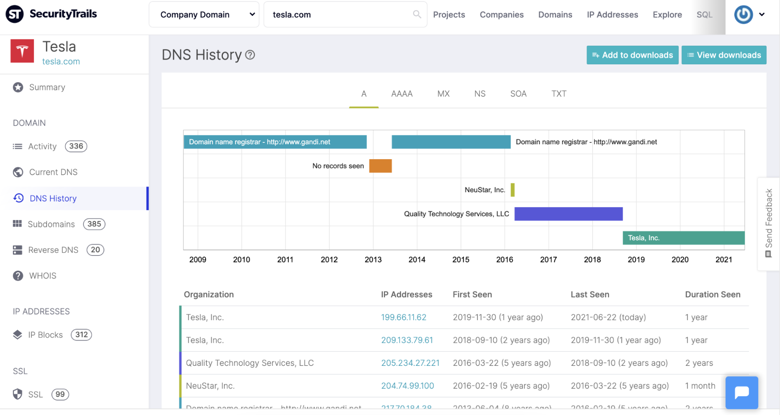Click the Organization column header
The height and width of the screenshot is (415, 780).
tap(208, 295)
